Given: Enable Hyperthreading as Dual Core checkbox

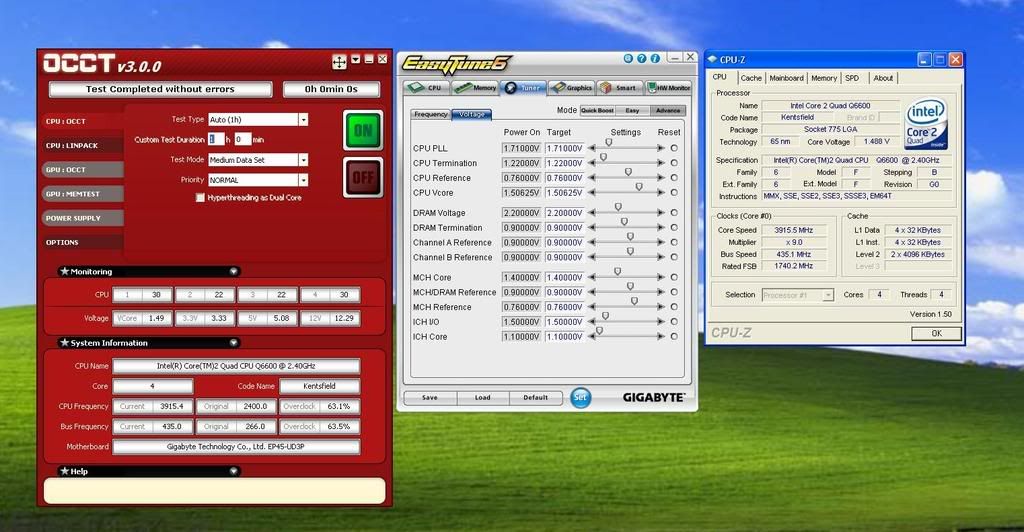Looking at the screenshot, I should click(x=200, y=198).
